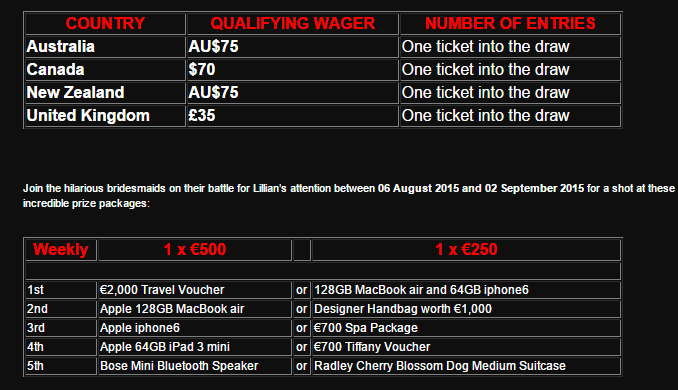Select the Designer Handbag worth €1,000 cell
The image size is (678, 390).
point(466,309)
